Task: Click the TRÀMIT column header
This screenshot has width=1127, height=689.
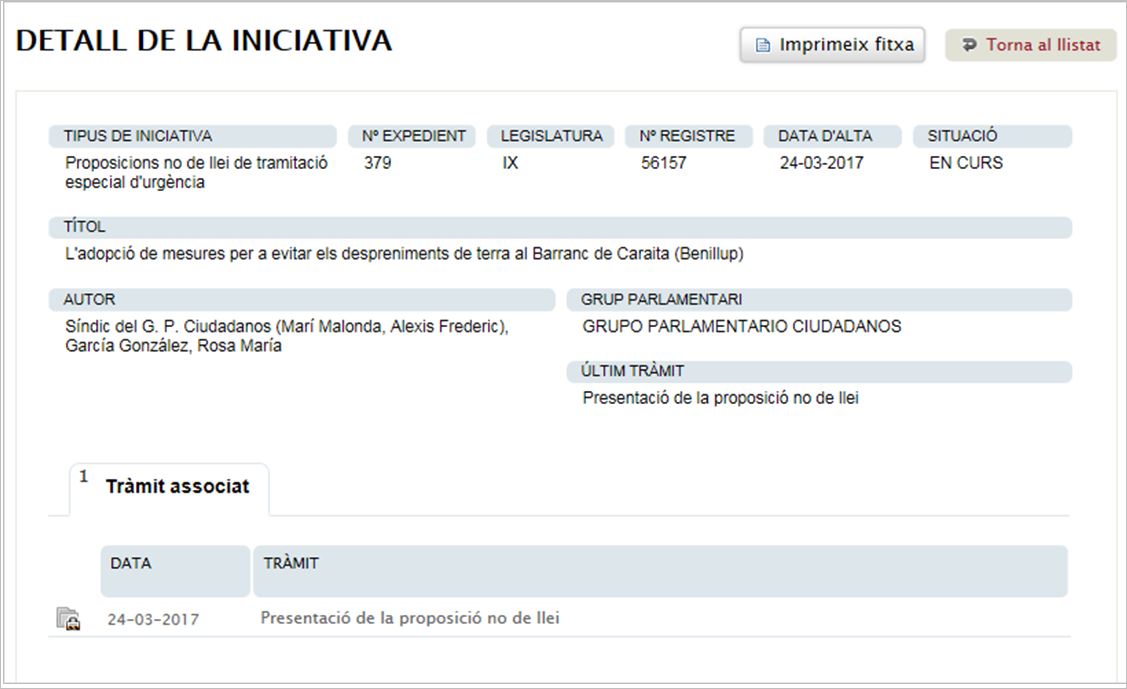Action: [x=291, y=563]
